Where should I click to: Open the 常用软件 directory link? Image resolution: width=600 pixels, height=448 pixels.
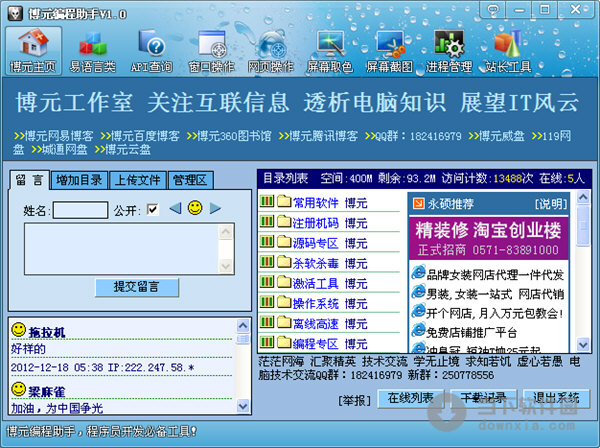point(316,202)
